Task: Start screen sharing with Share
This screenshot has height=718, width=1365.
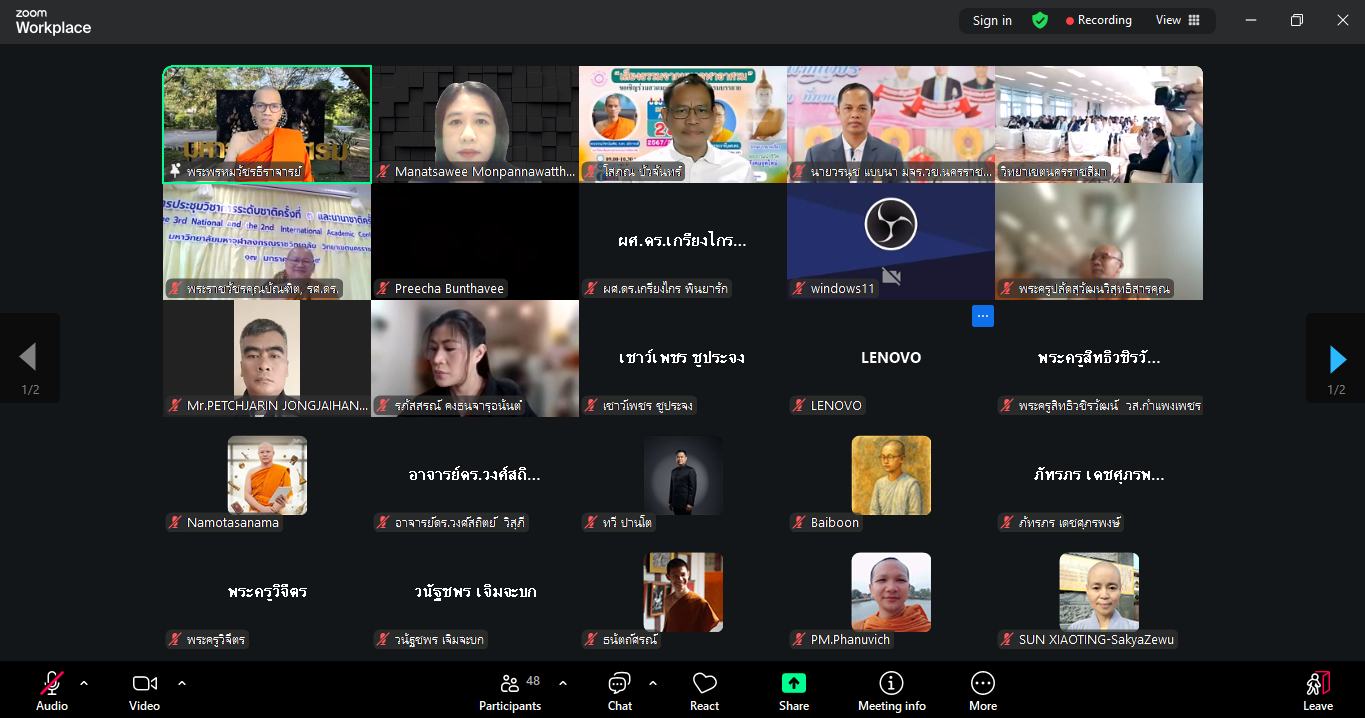Action: point(793,691)
